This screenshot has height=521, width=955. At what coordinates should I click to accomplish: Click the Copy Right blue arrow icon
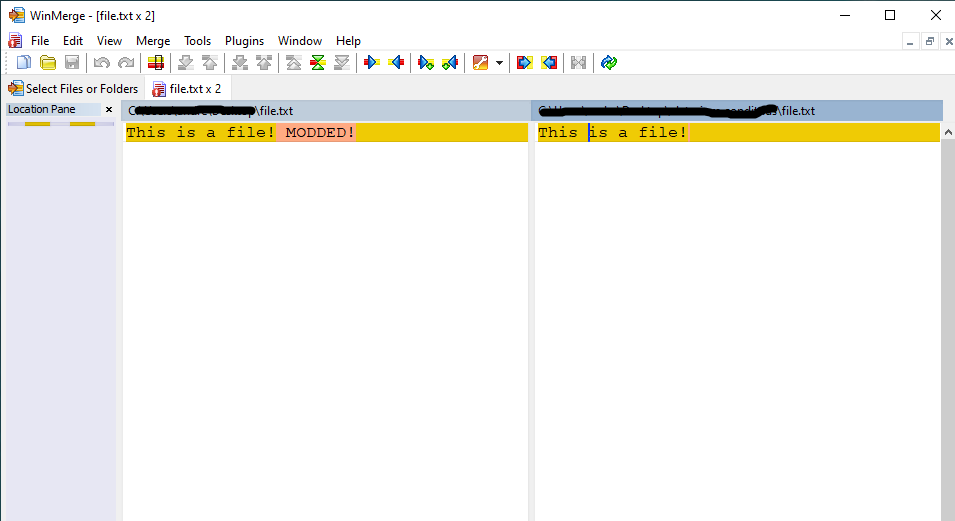coord(372,62)
